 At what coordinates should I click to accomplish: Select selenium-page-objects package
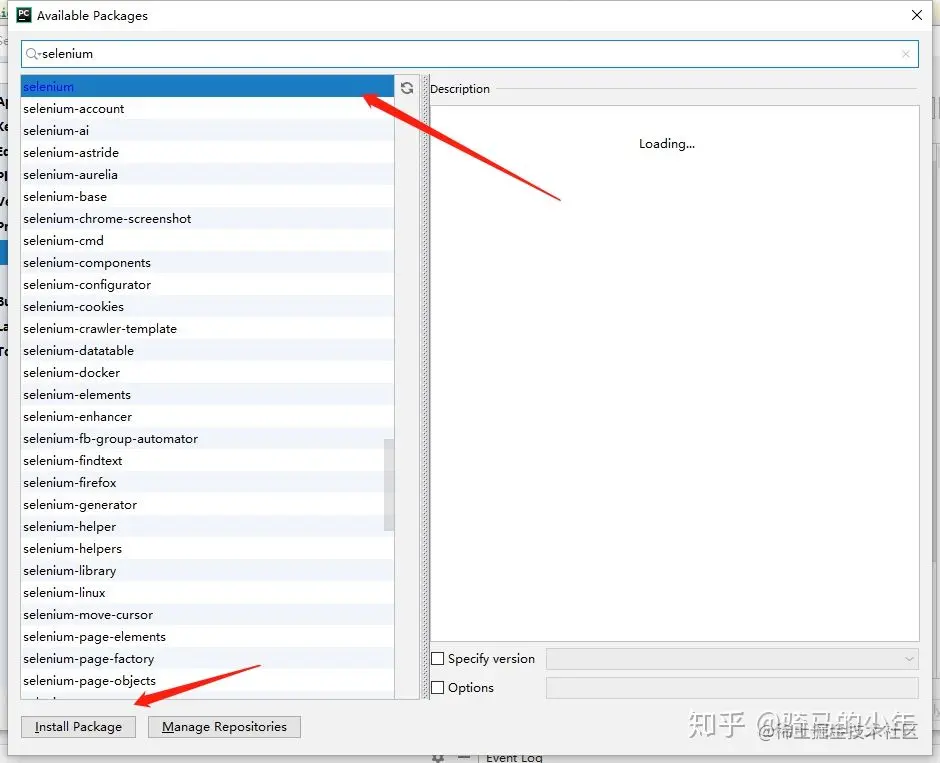coord(207,681)
